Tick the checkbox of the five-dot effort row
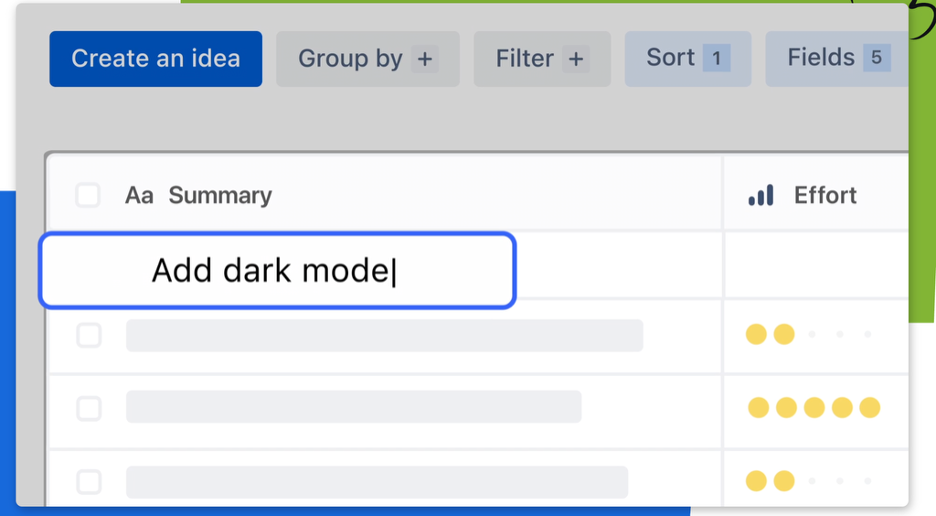This screenshot has width=936, height=516. tap(89, 408)
